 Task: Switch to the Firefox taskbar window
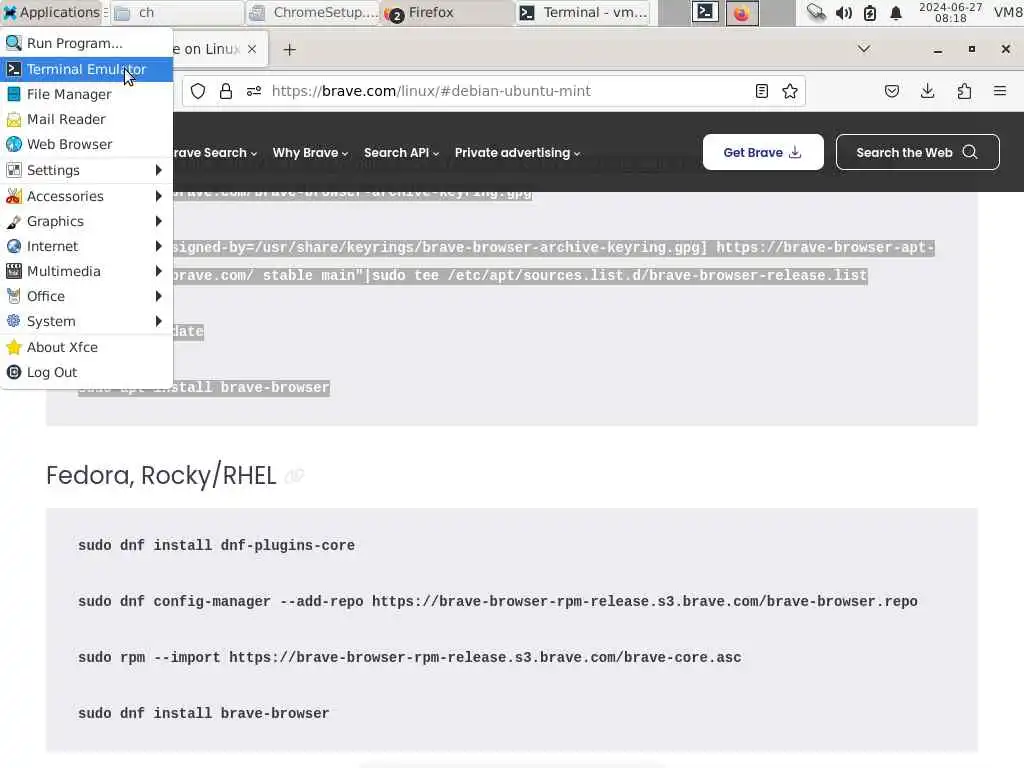(447, 12)
